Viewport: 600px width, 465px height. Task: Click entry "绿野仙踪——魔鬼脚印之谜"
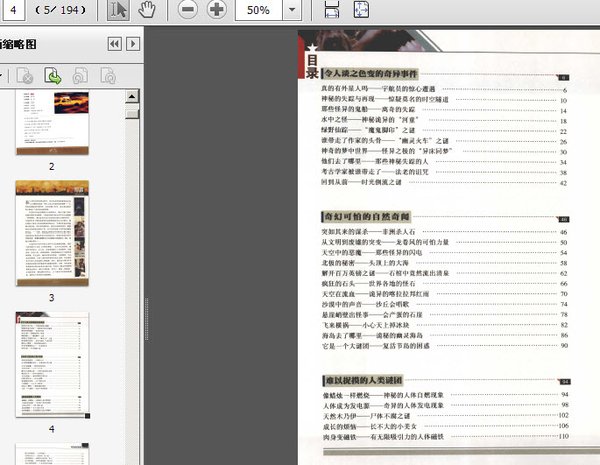(x=368, y=130)
